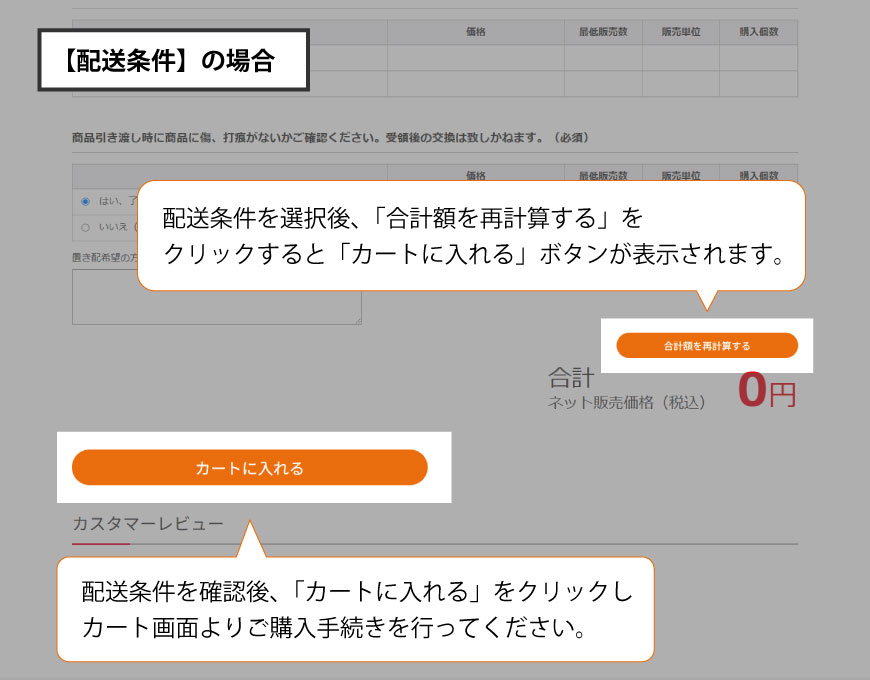This screenshot has height=680, width=870.
Task: Open the カスタマーレビュー tab
Action: (148, 524)
